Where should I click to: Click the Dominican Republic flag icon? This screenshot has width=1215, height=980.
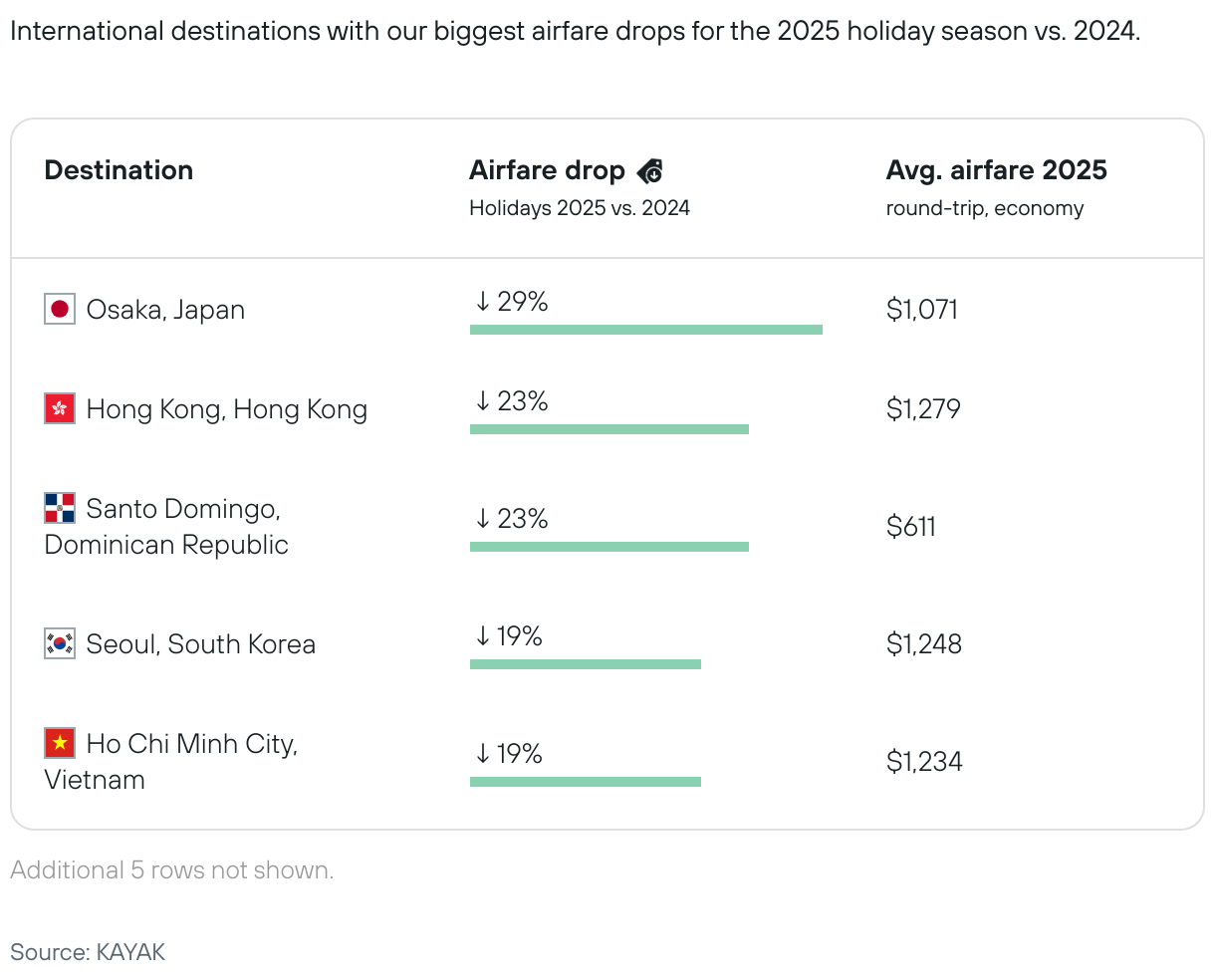[60, 509]
